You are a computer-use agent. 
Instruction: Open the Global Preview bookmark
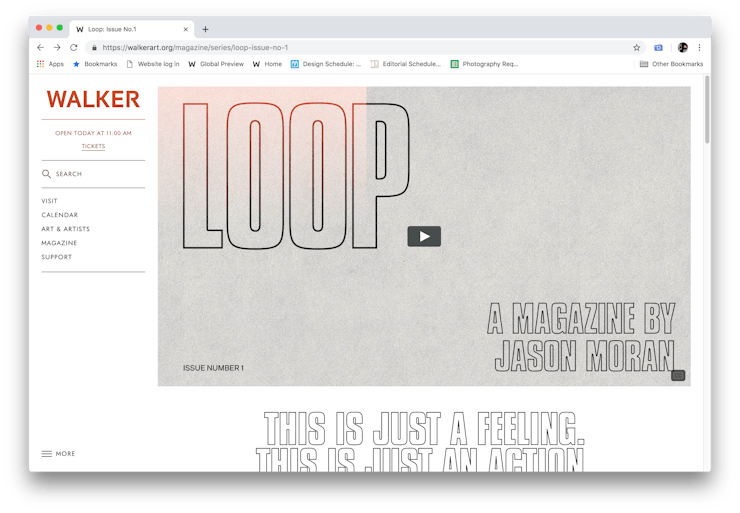coord(217,64)
